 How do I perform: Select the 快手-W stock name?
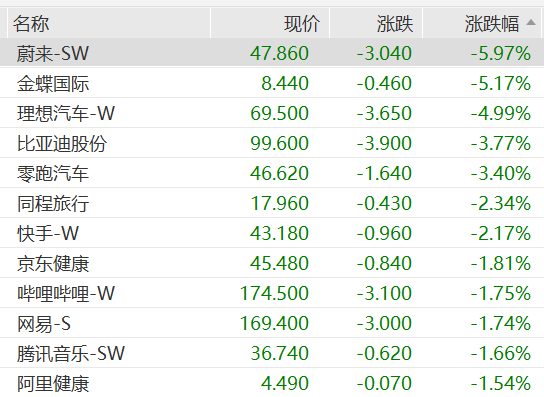tap(48, 233)
